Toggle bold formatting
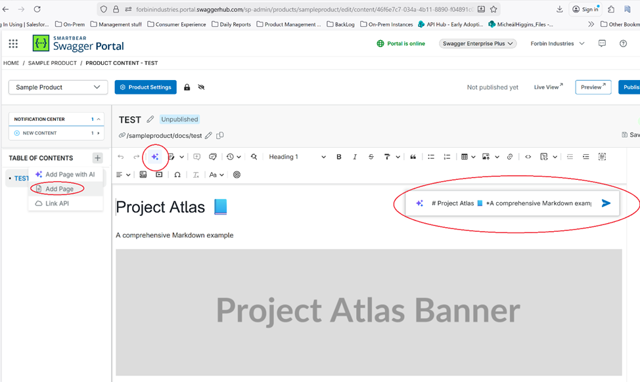Viewport: 640px width, 382px height. click(x=339, y=157)
